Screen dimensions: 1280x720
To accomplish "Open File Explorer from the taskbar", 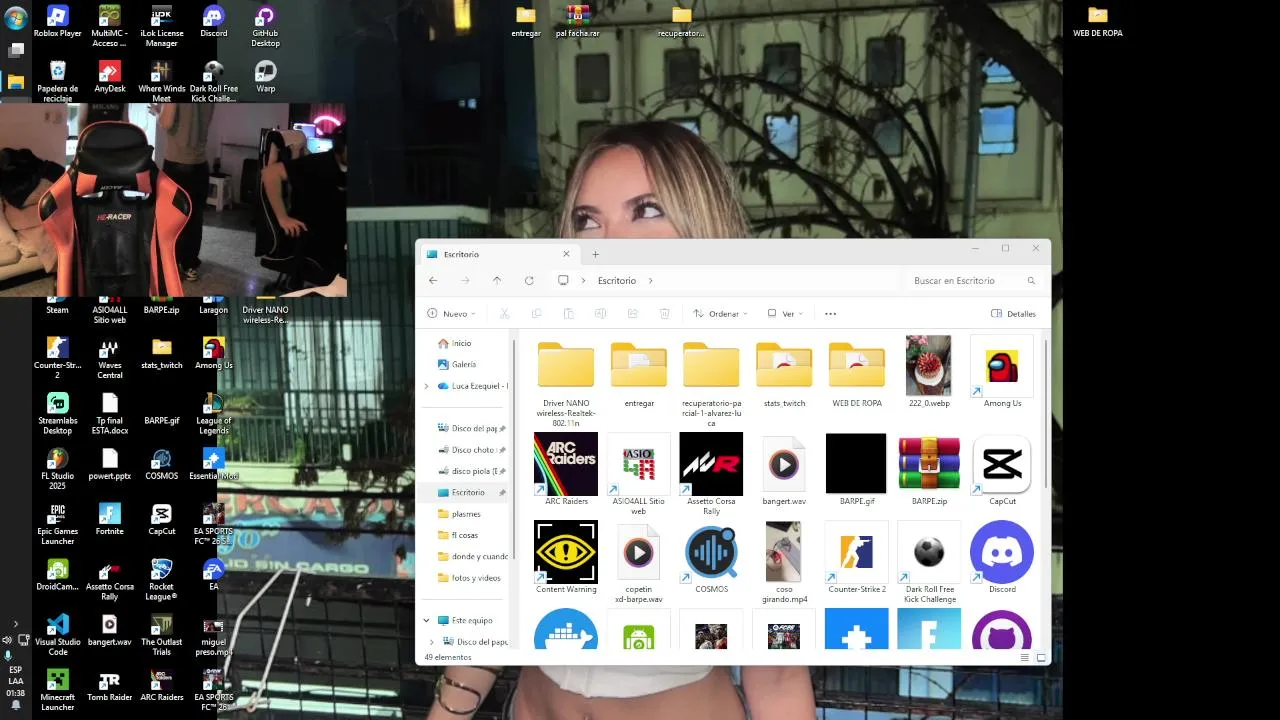I will coord(16,82).
